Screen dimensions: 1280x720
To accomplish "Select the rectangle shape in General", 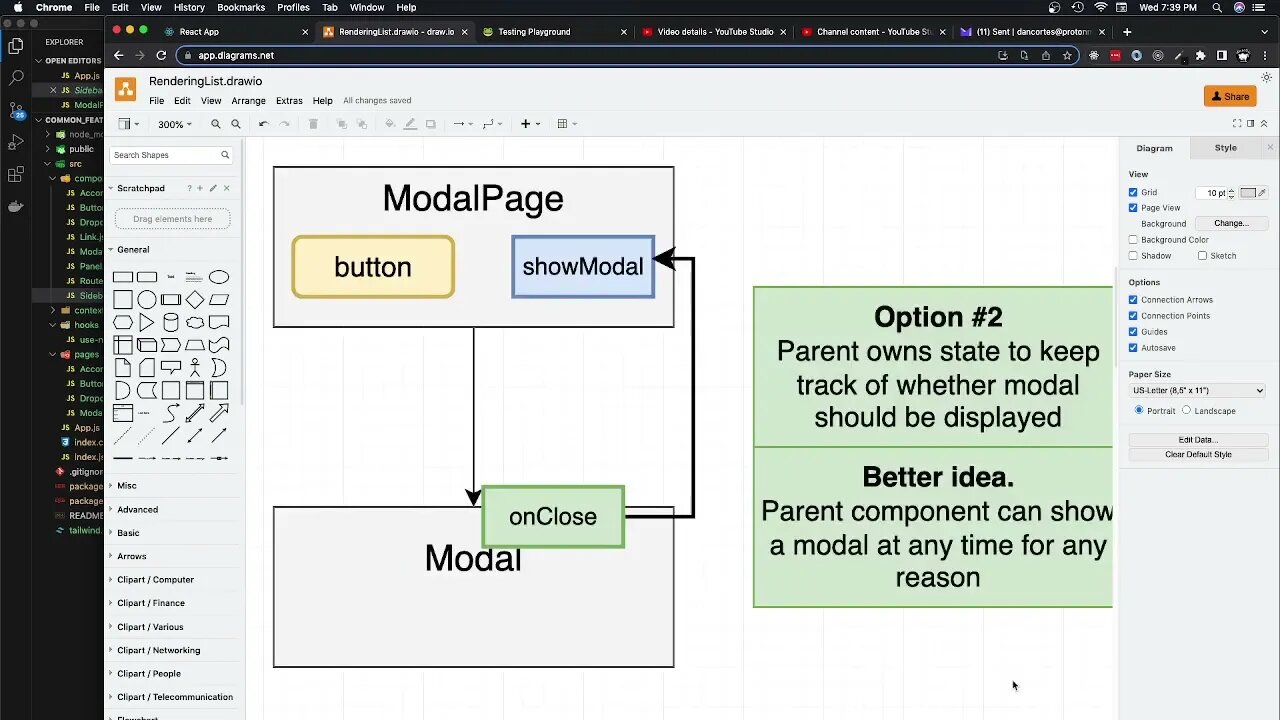I will [123, 277].
